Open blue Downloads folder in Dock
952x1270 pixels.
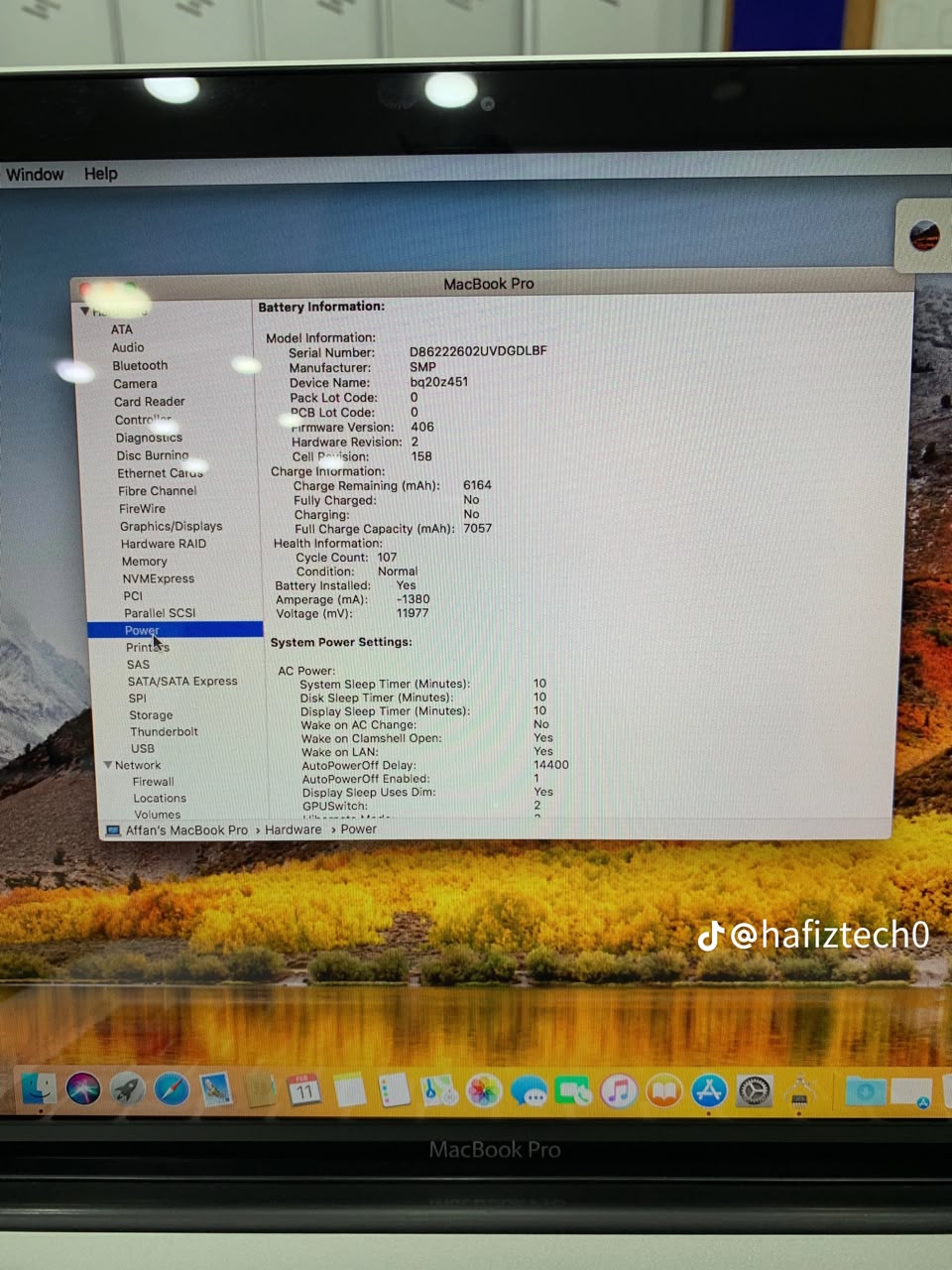coord(865,1091)
